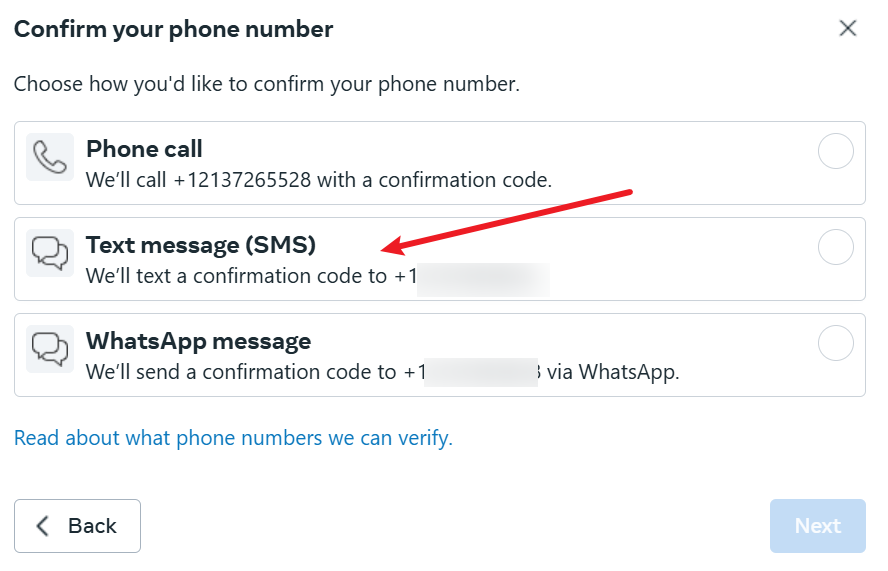Click the "Confirm your phone number" heading
888x571 pixels.
click(173, 29)
